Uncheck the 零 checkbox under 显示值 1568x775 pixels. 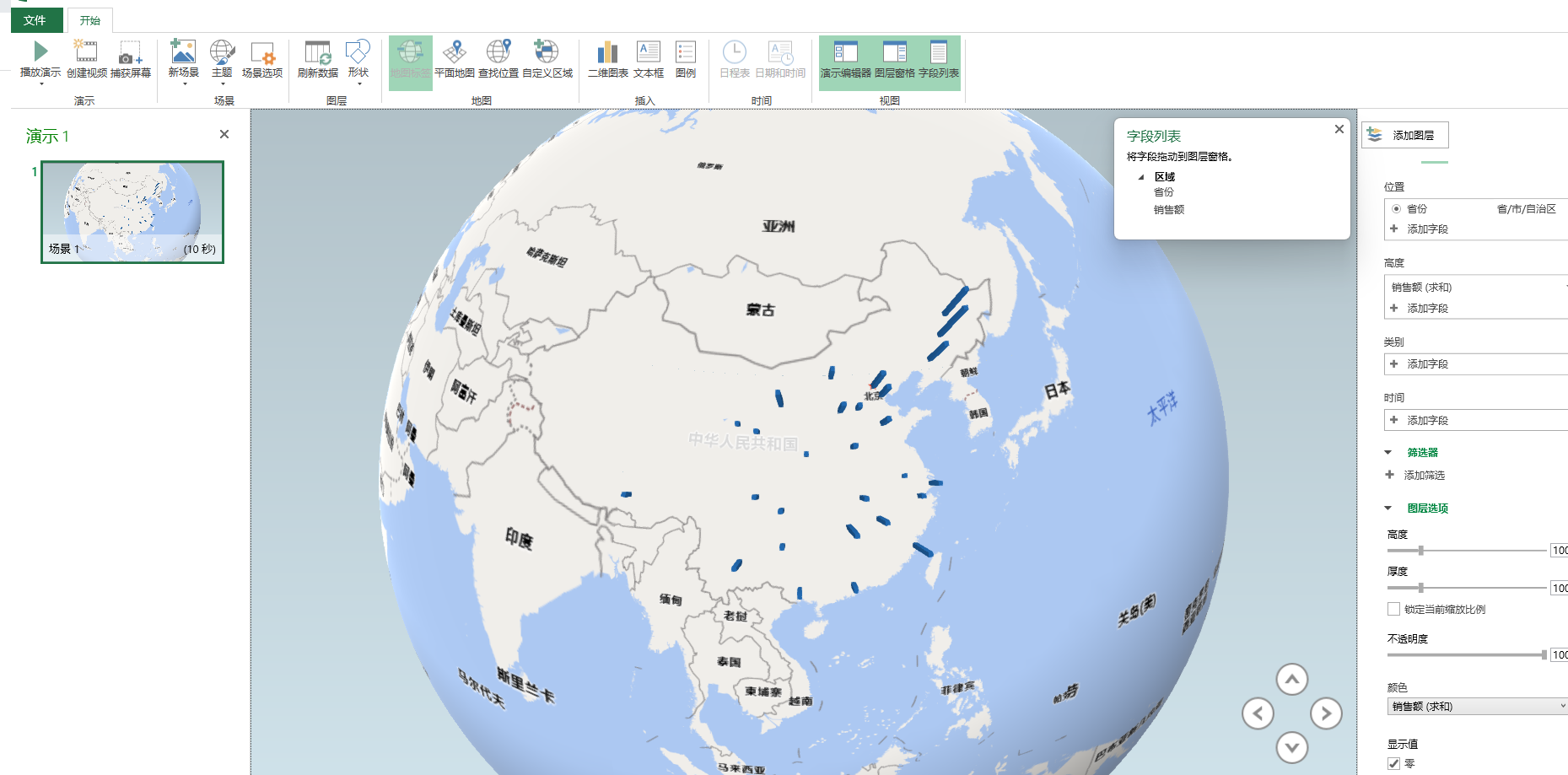(x=1393, y=763)
